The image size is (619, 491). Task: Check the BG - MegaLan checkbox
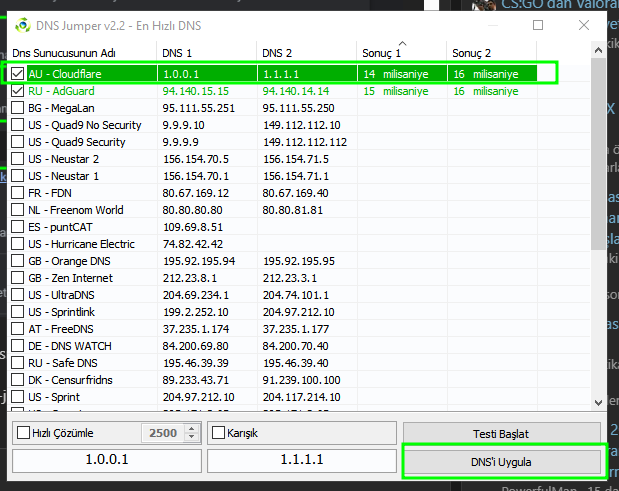click(x=17, y=108)
